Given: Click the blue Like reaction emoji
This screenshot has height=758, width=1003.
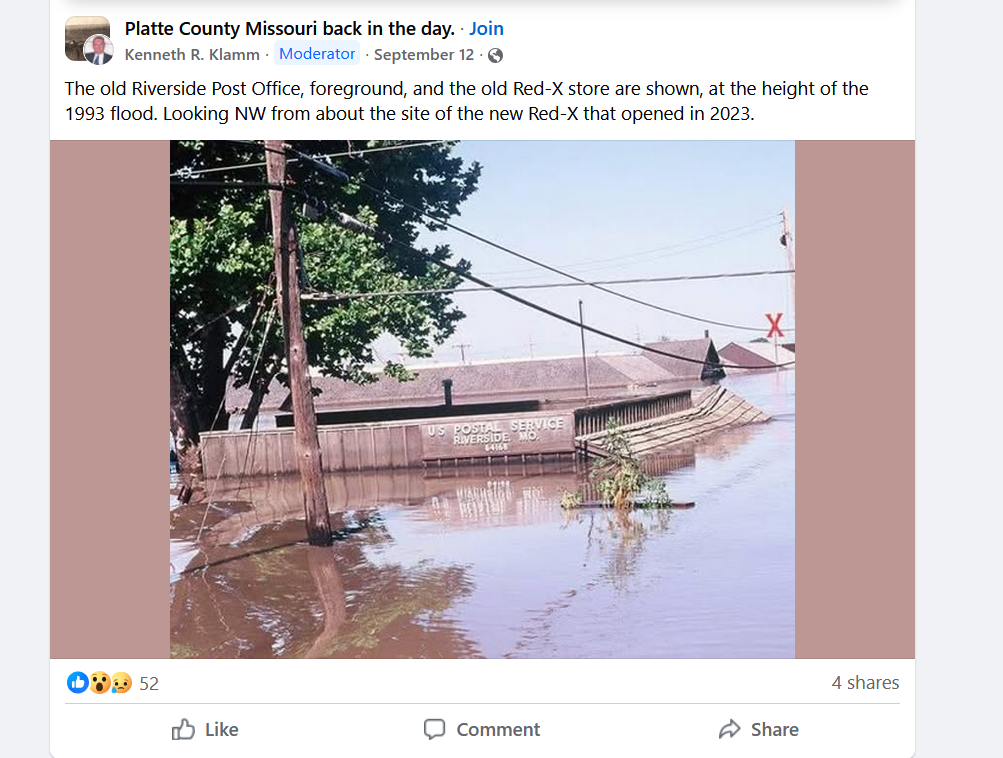Looking at the screenshot, I should coord(77,683).
